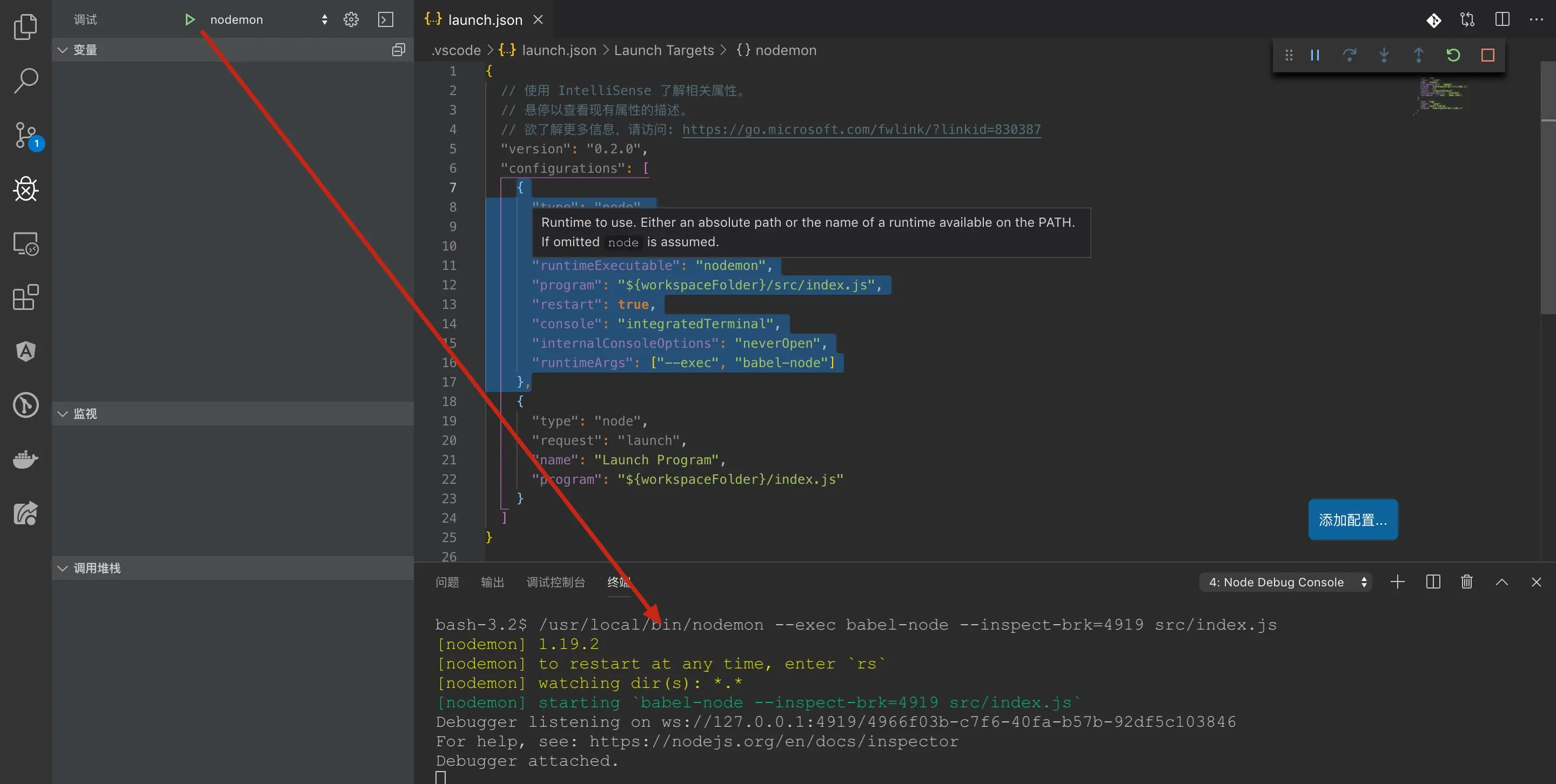Click the green start debugging play icon
Viewport: 1556px width, 784px height.
(190, 20)
